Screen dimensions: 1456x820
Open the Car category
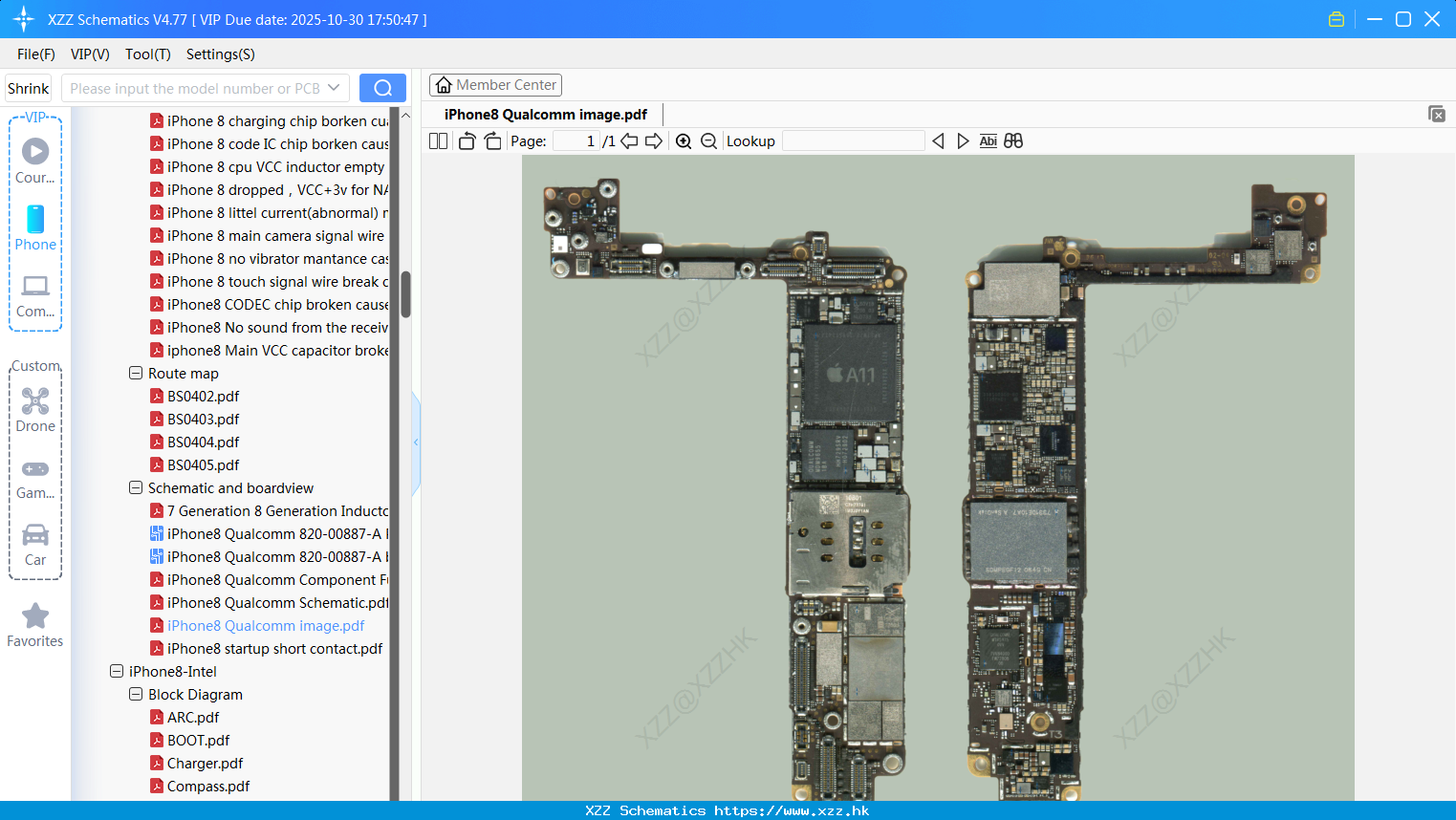[x=35, y=546]
